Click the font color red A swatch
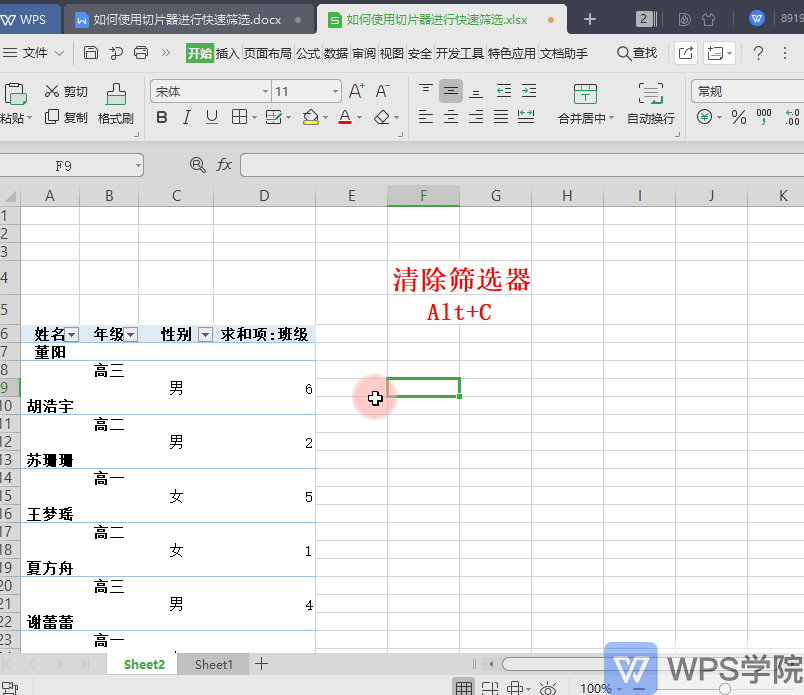The height and width of the screenshot is (695, 804). point(345,117)
